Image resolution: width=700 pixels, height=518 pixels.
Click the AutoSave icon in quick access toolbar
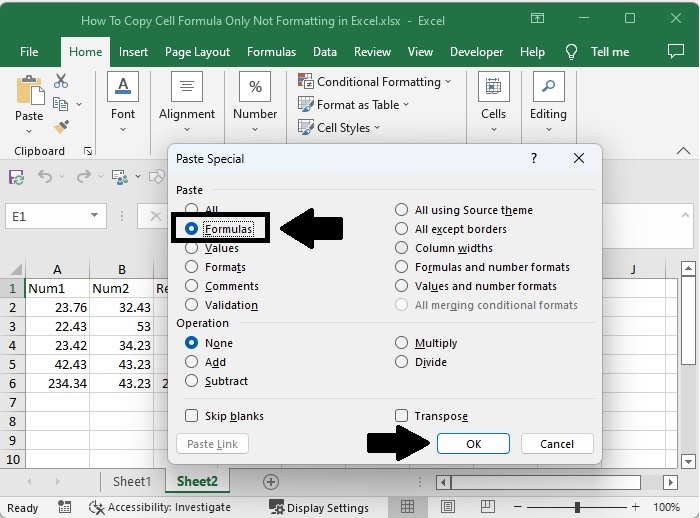17,177
